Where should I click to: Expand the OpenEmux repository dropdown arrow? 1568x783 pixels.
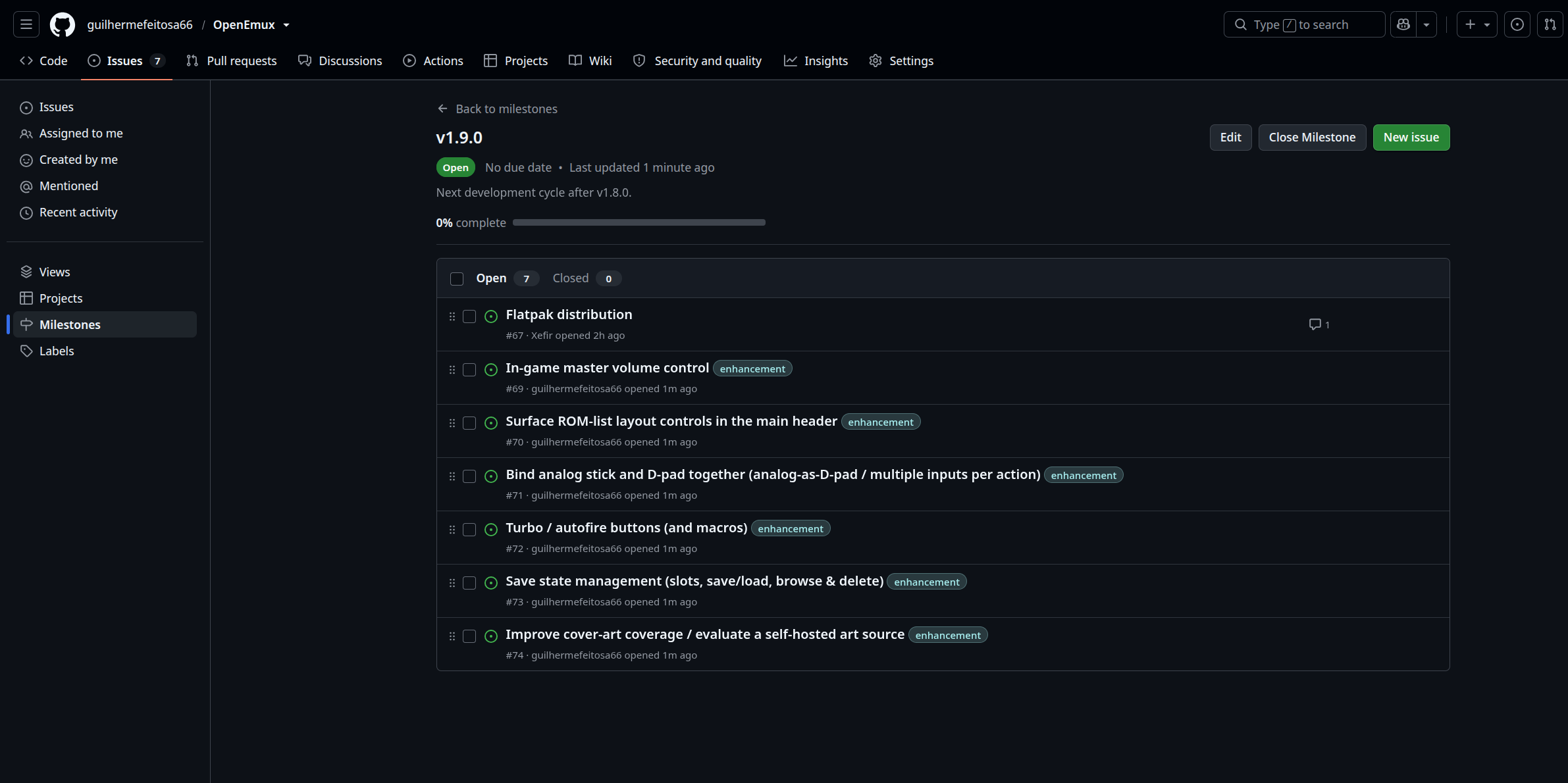286,25
